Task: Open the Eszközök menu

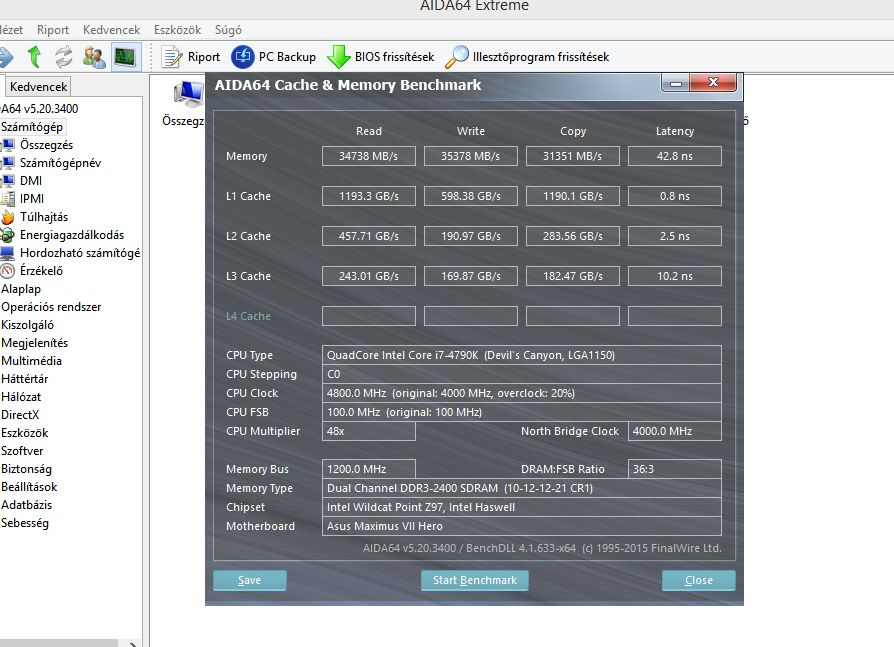Action: [x=177, y=30]
